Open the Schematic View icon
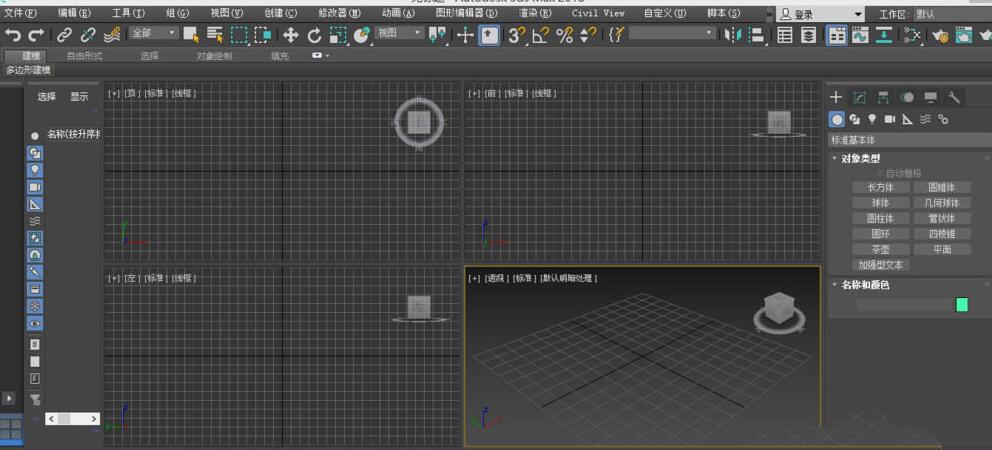 884,35
